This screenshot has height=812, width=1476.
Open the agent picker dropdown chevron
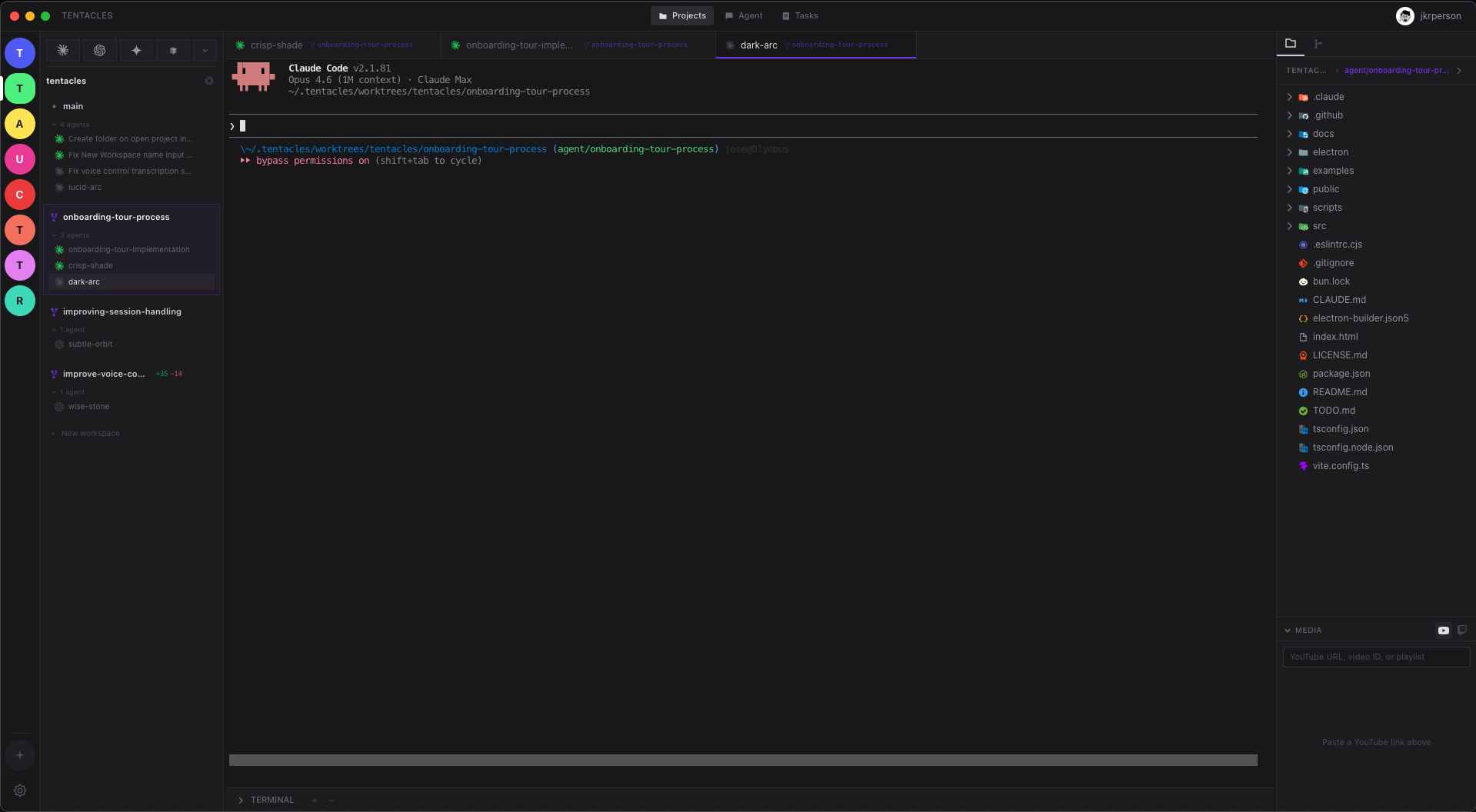point(204,51)
